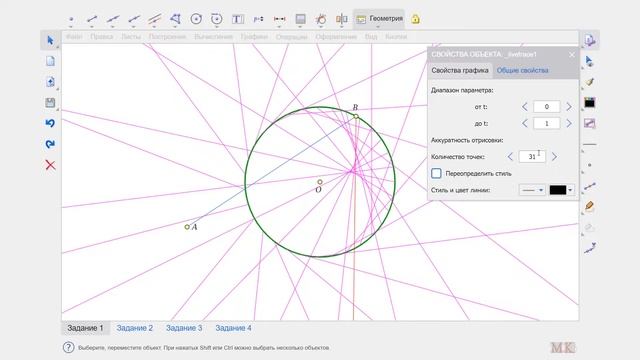Select the Polygon tool
640x360 pixels.
(175, 19)
